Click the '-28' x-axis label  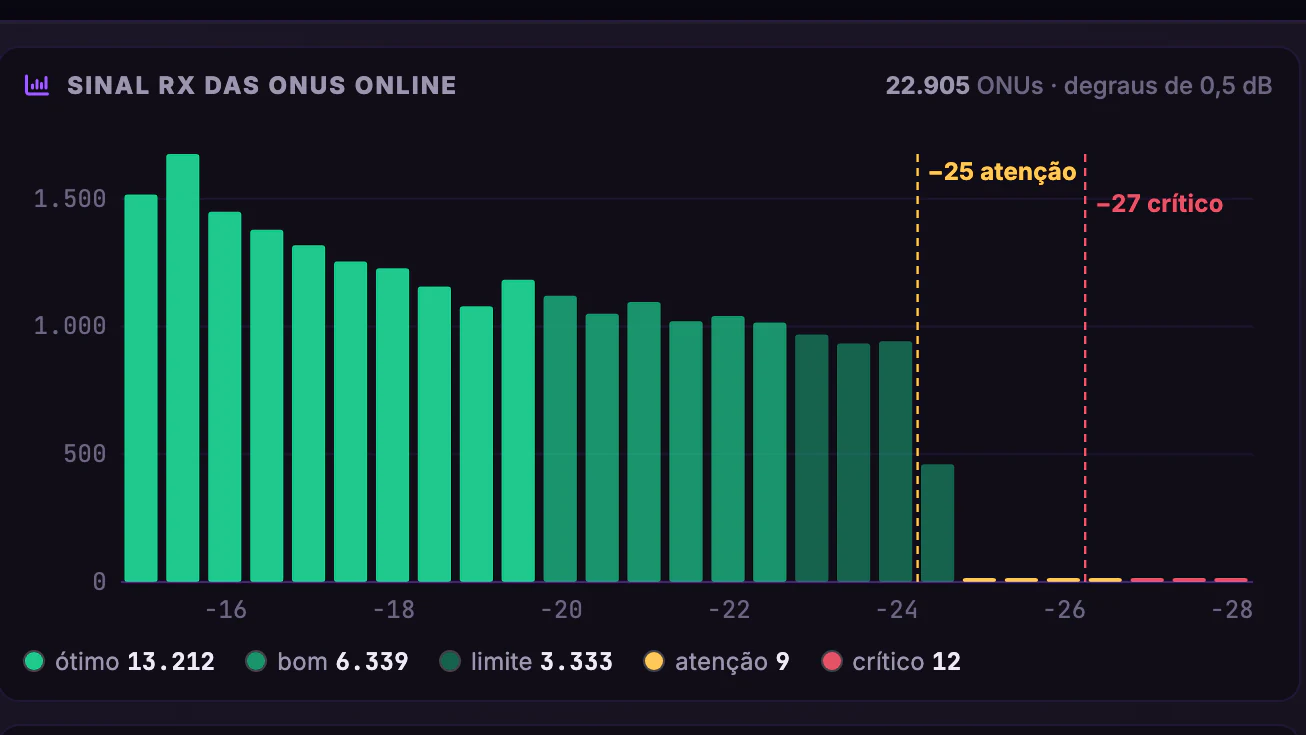click(1231, 610)
